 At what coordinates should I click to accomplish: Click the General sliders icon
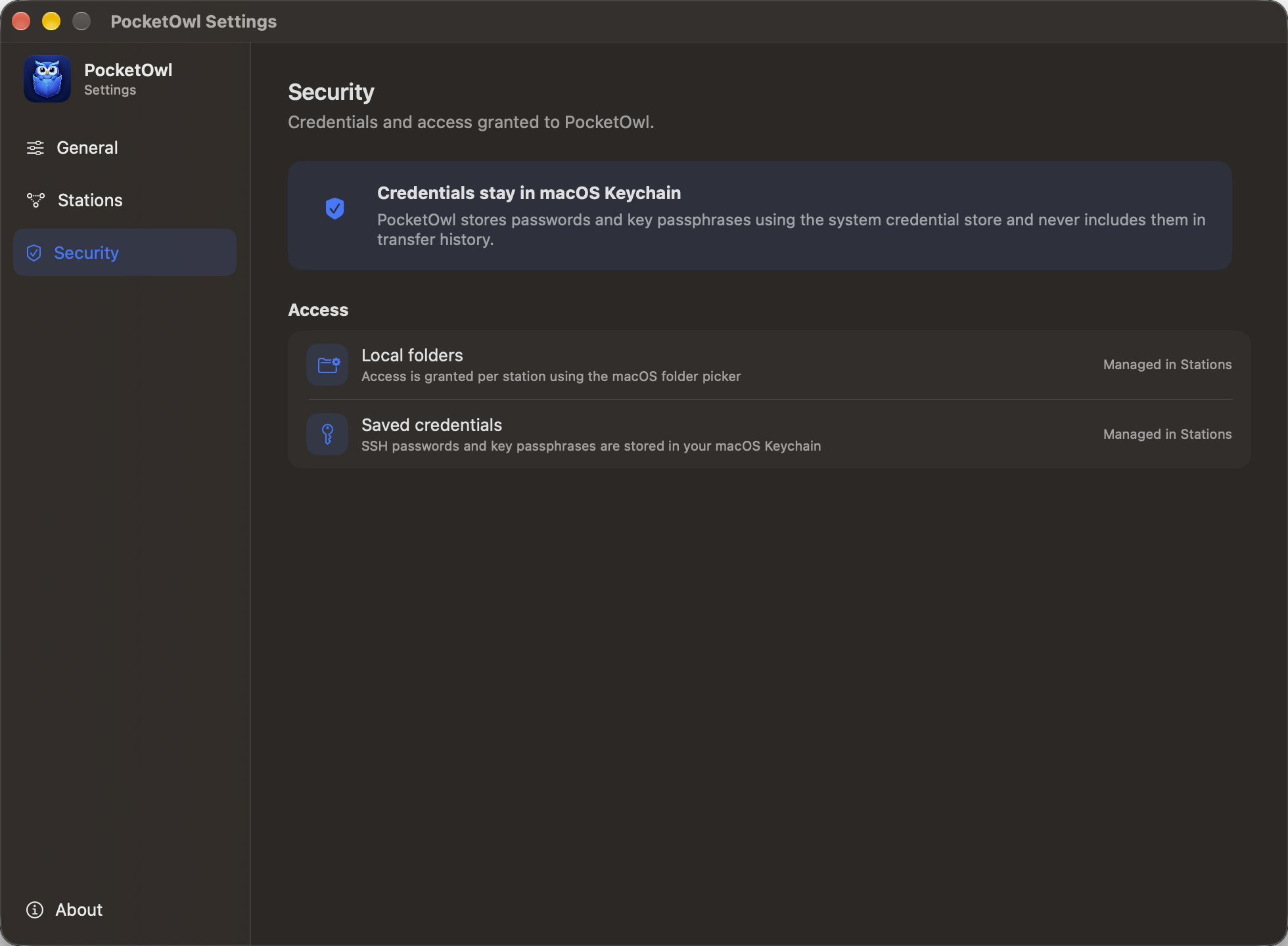coord(35,148)
